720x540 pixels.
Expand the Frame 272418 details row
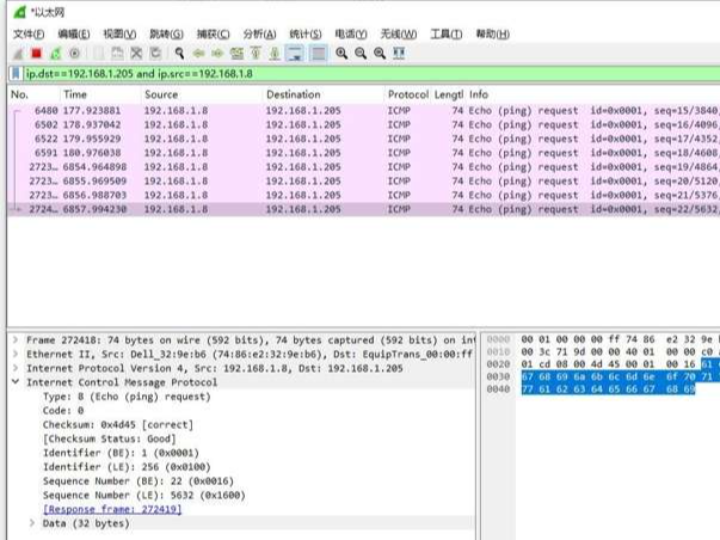tap(15, 341)
